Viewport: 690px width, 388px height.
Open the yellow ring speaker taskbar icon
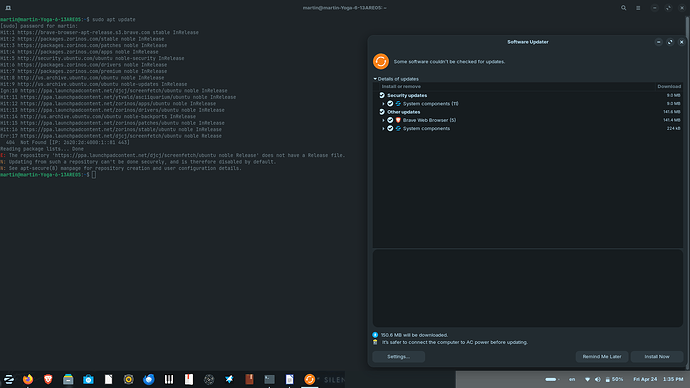click(128, 379)
